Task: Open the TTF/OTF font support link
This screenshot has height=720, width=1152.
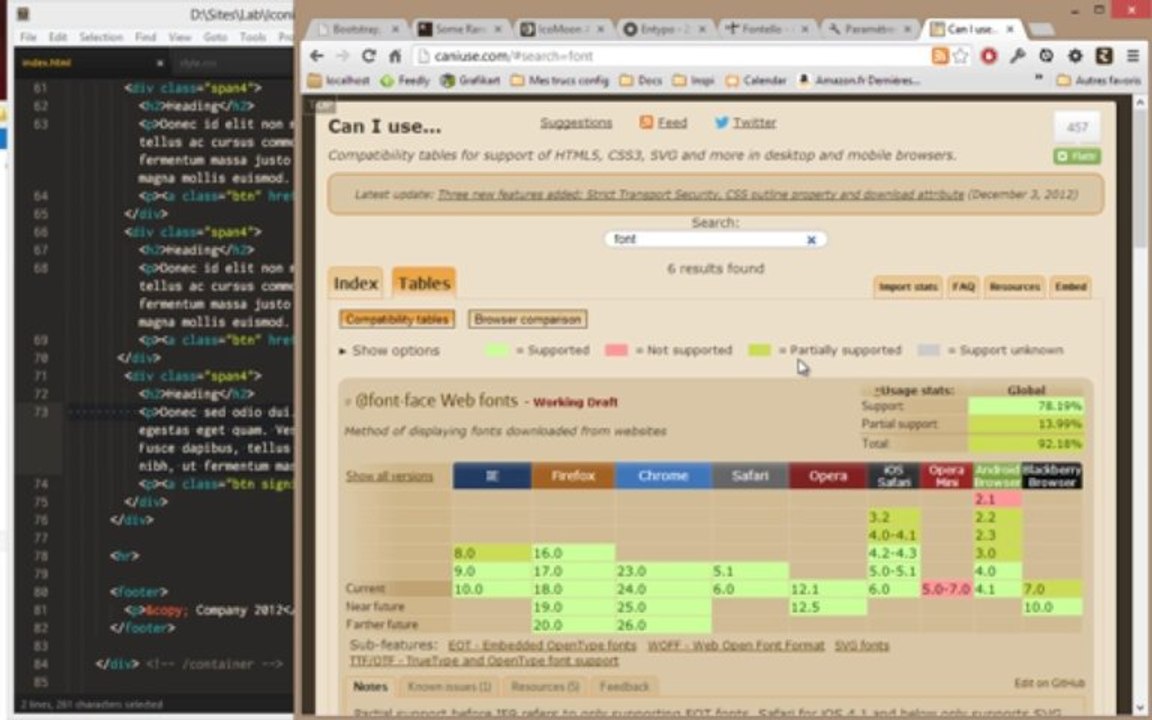Action: click(484, 660)
